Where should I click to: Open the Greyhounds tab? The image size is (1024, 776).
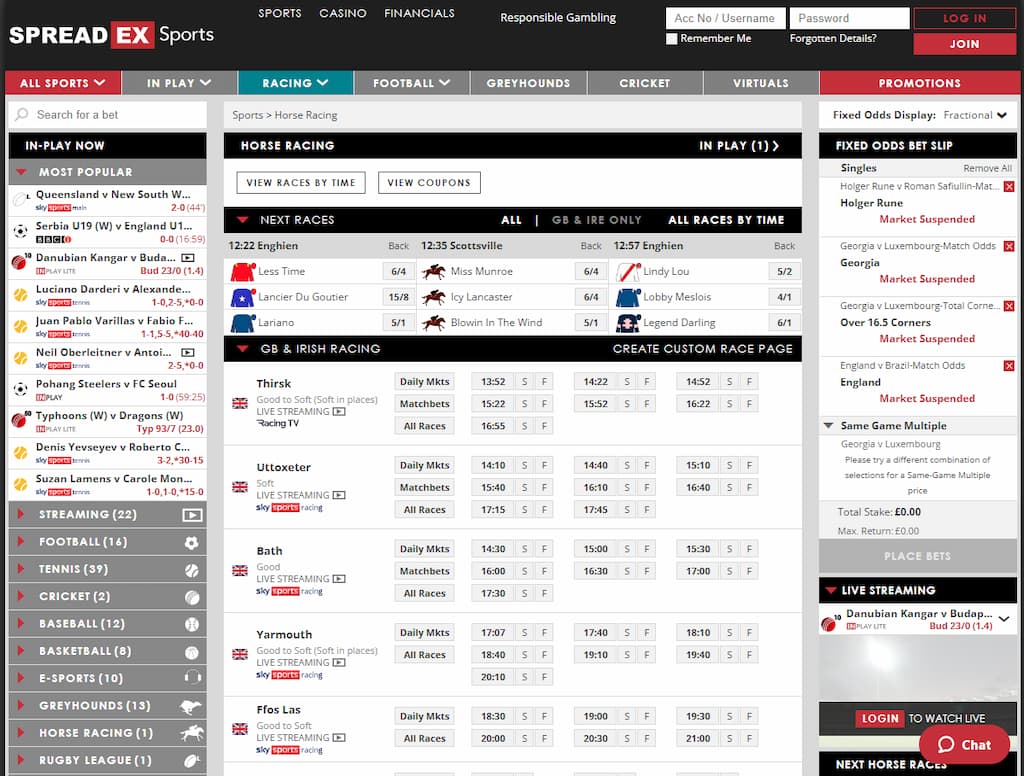coord(528,83)
